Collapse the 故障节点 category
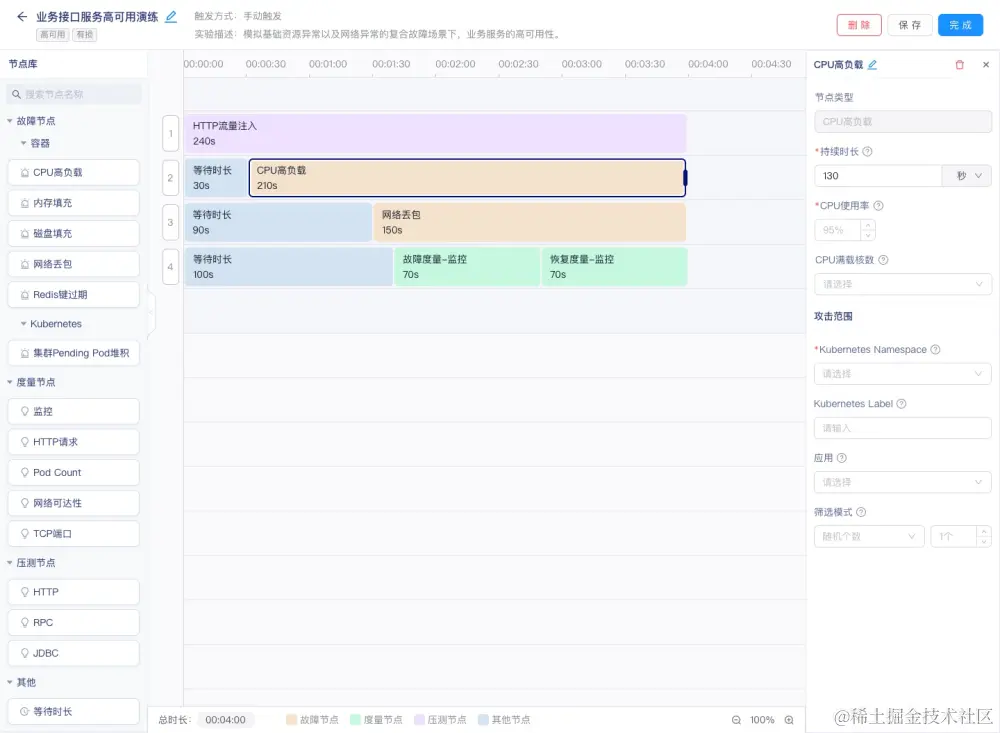Screen dimensions: 1000x733 (10, 121)
